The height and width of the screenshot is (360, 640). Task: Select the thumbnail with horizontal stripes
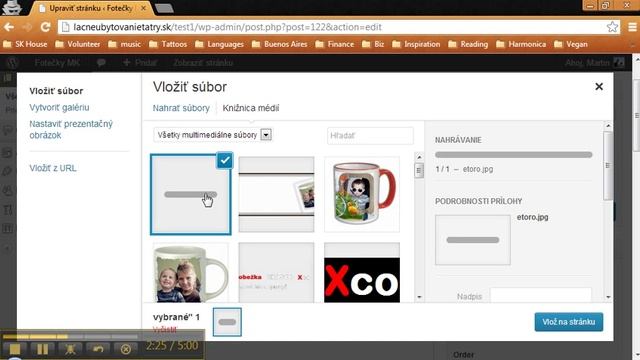click(276, 194)
